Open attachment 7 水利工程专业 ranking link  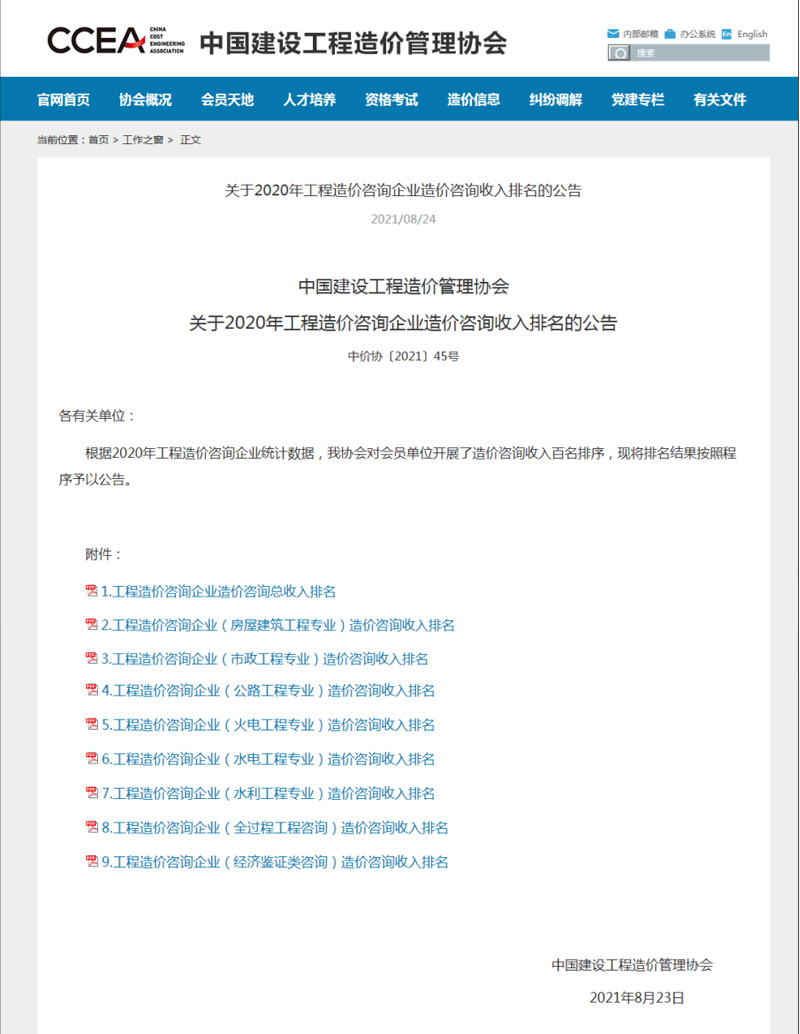tap(268, 794)
